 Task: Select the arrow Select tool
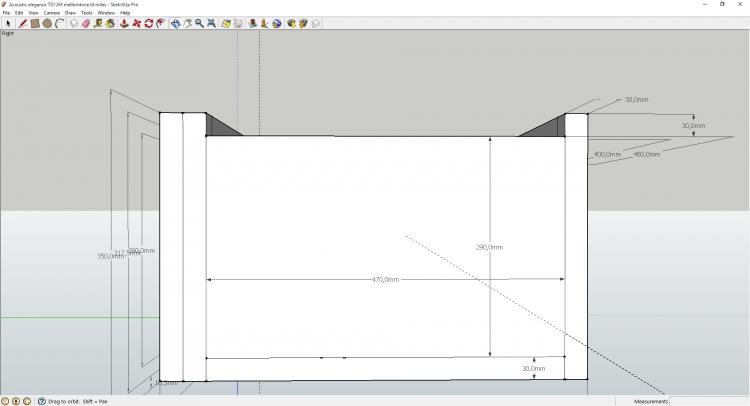pyautogui.click(x=8, y=23)
